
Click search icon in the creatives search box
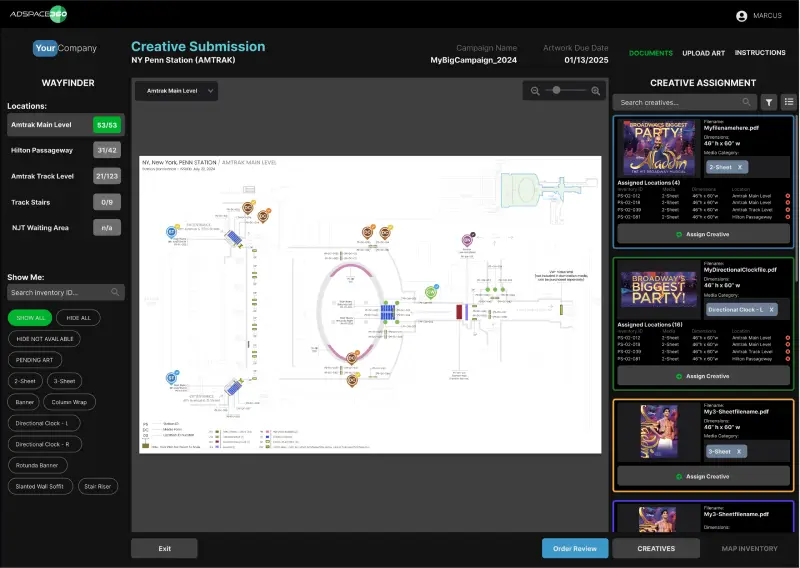746,102
